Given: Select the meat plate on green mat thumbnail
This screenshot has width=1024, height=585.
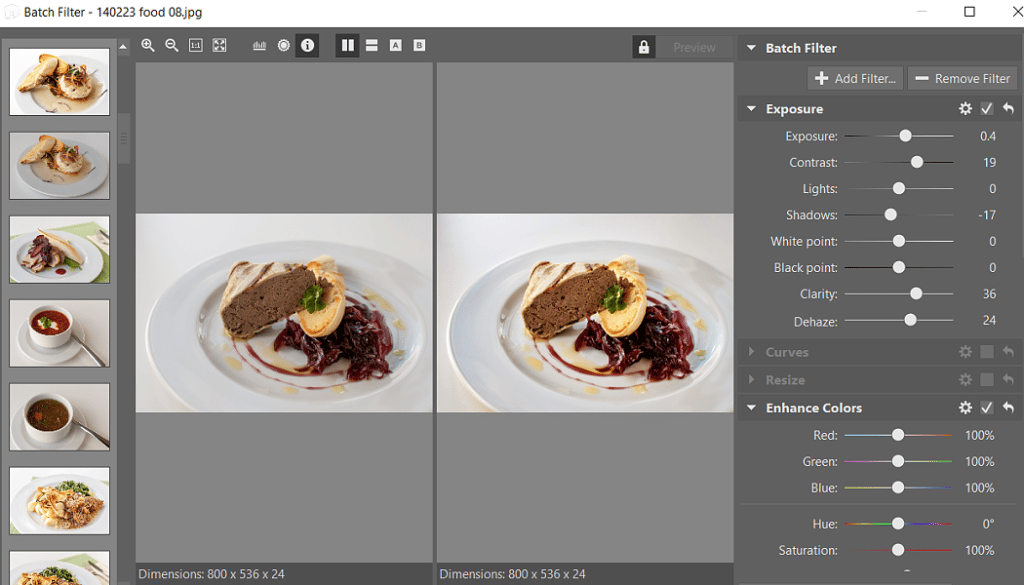Looking at the screenshot, I should [59, 249].
